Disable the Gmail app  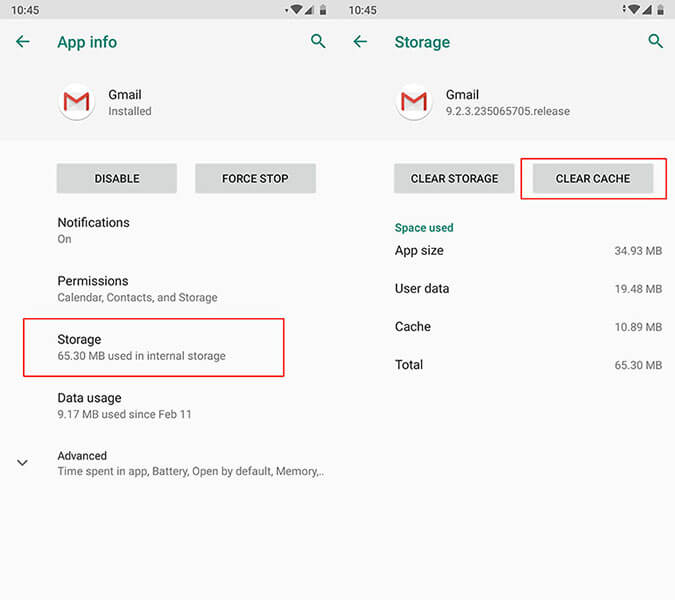pos(117,178)
